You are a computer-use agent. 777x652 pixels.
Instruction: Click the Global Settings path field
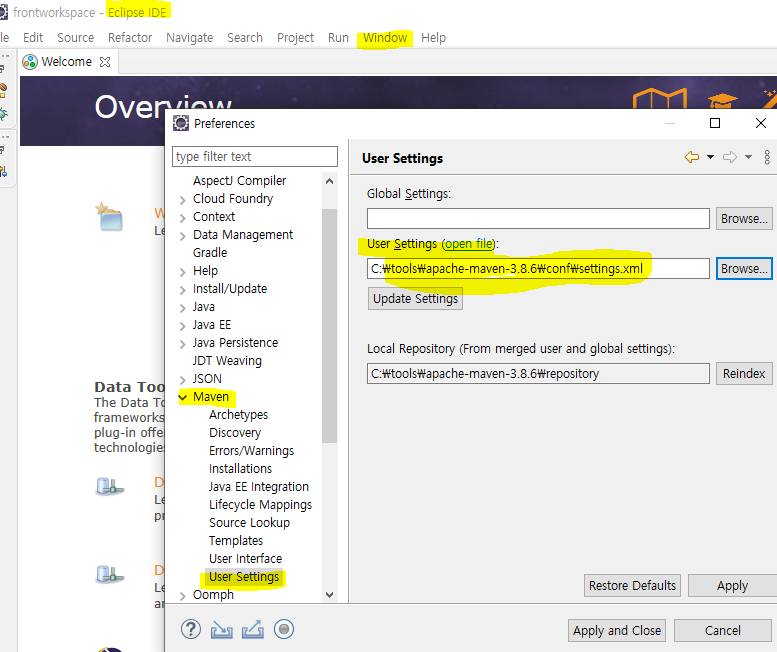coord(538,218)
